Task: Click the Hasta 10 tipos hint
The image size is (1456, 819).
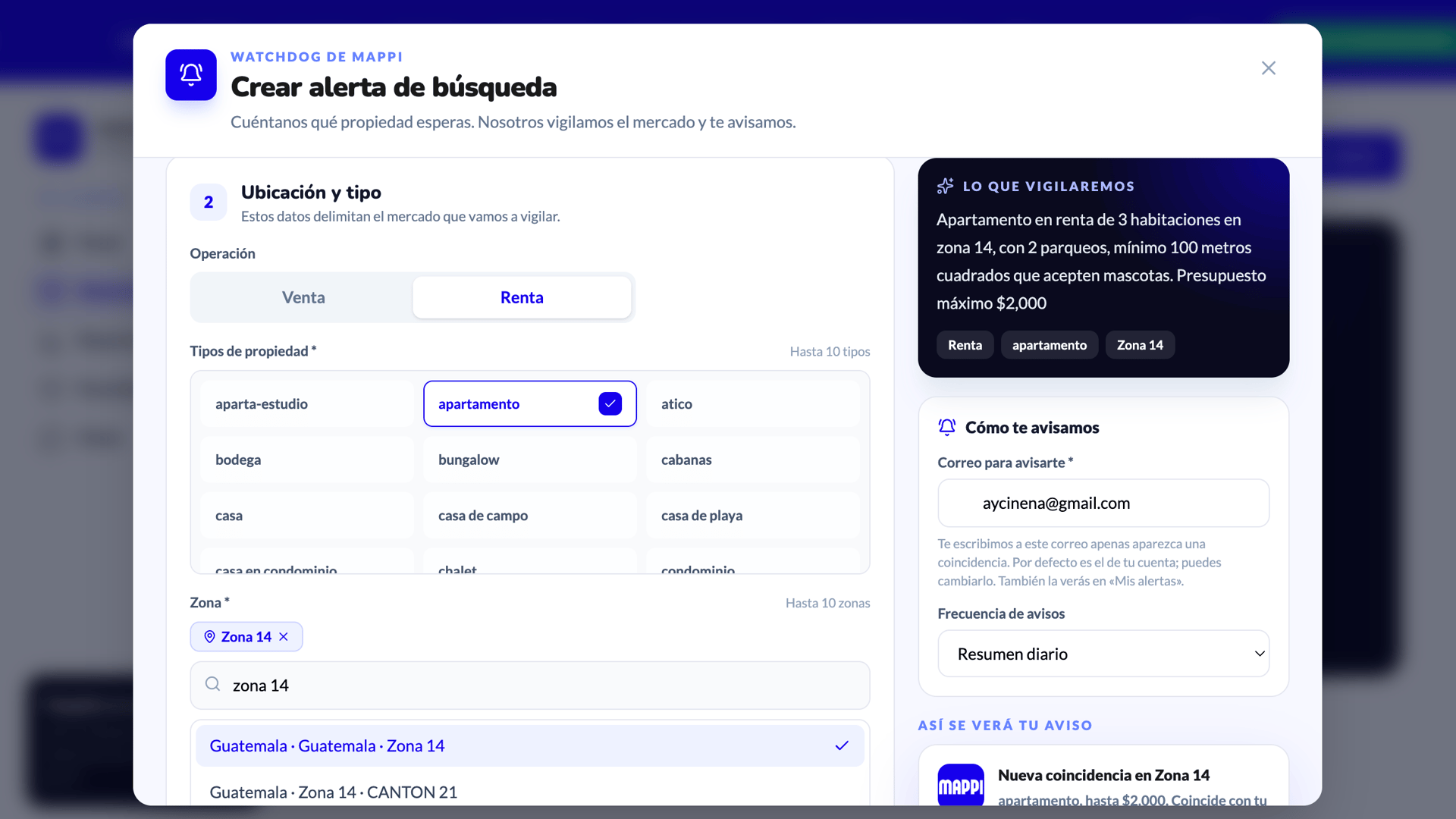Action: tap(830, 351)
